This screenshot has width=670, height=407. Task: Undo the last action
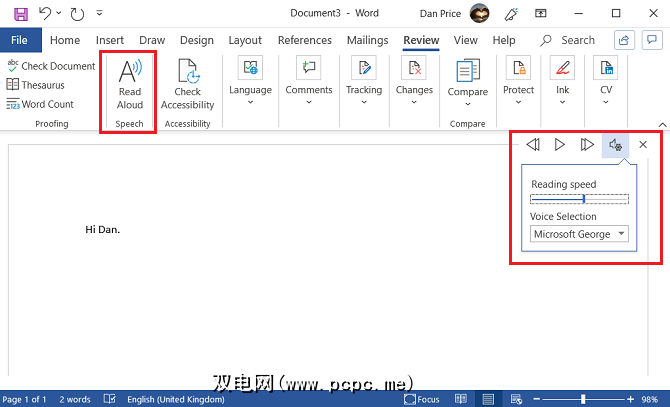click(x=45, y=13)
